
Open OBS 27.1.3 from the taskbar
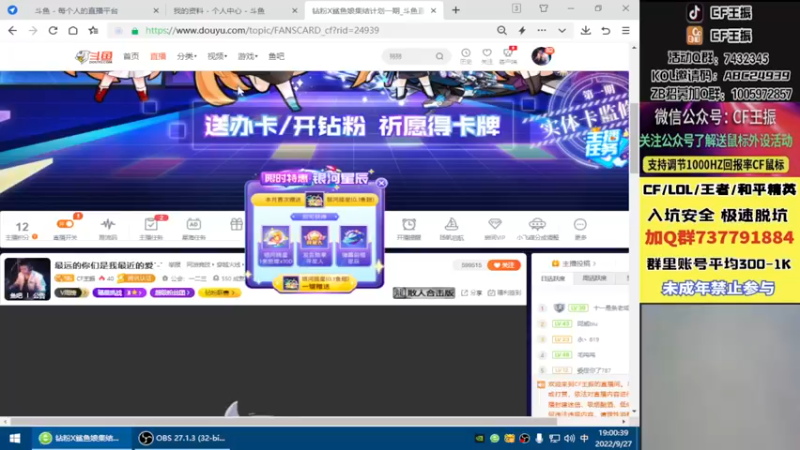(x=183, y=438)
